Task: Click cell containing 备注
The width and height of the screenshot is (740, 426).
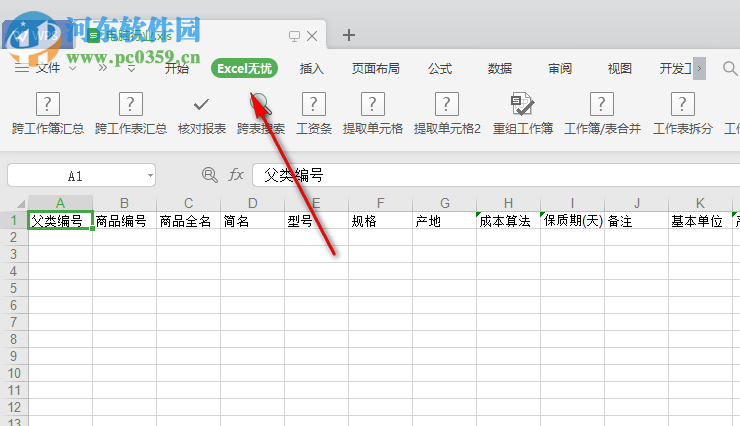Action: pyautogui.click(x=637, y=220)
